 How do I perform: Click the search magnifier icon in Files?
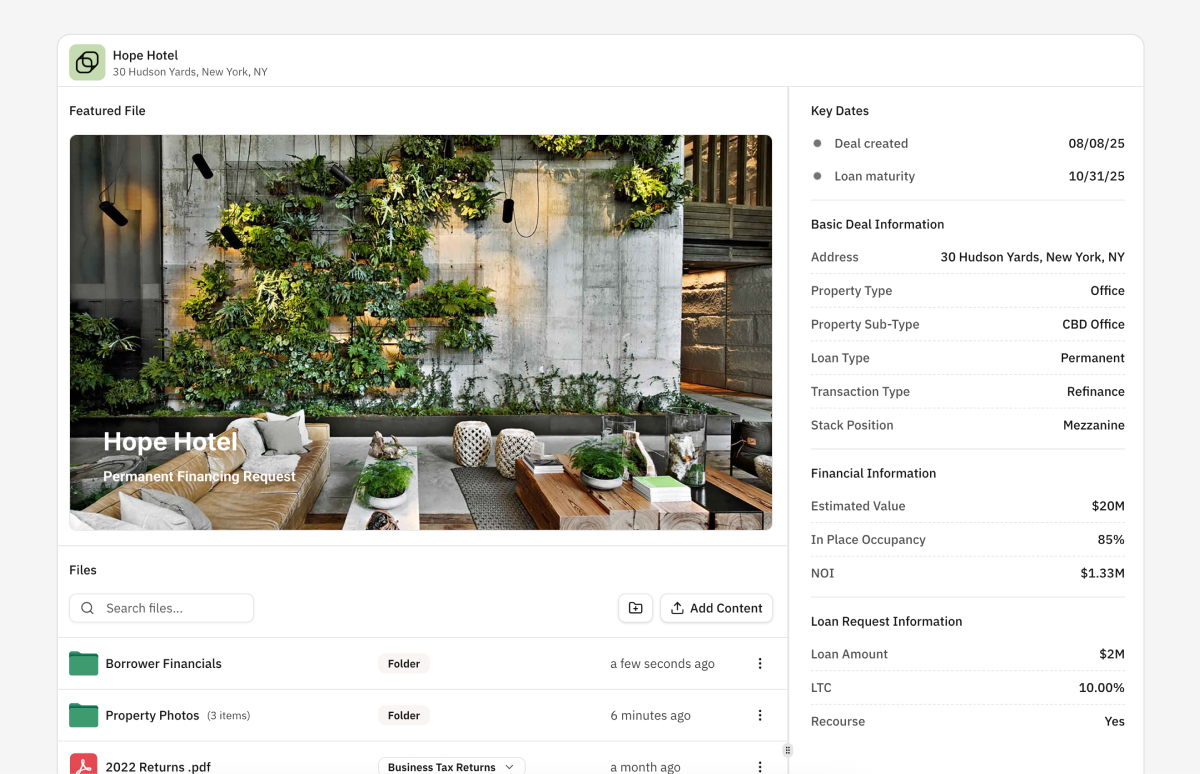tap(87, 607)
